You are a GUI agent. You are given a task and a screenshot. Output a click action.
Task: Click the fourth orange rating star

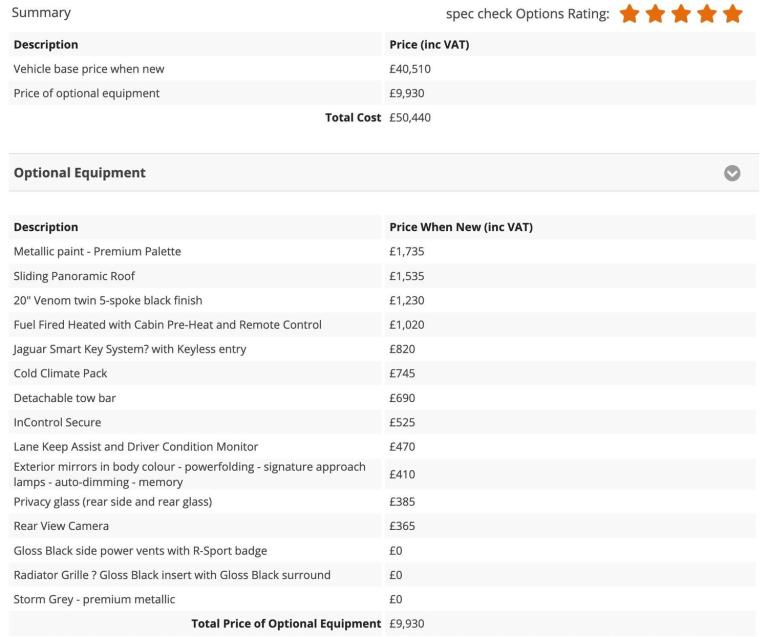click(x=707, y=14)
